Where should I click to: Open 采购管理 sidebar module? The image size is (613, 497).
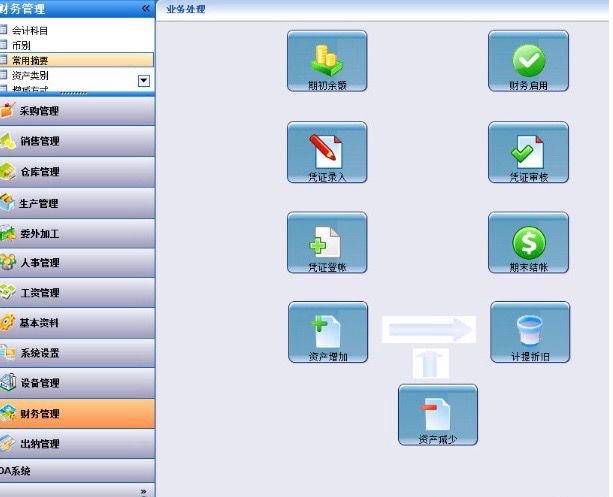(x=77, y=111)
